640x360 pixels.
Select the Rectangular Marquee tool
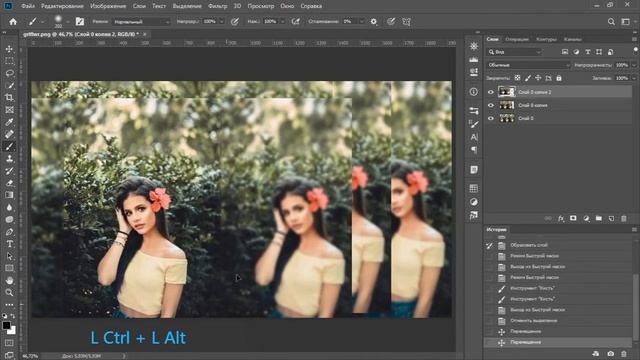(x=9, y=61)
